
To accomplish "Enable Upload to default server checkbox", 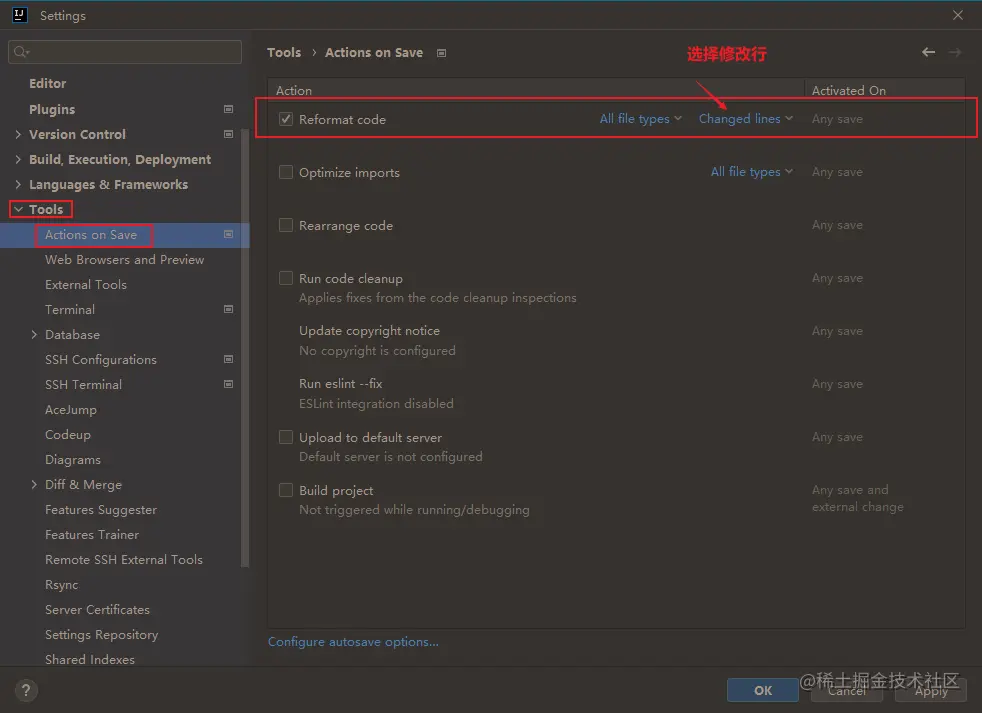I will pyautogui.click(x=286, y=437).
